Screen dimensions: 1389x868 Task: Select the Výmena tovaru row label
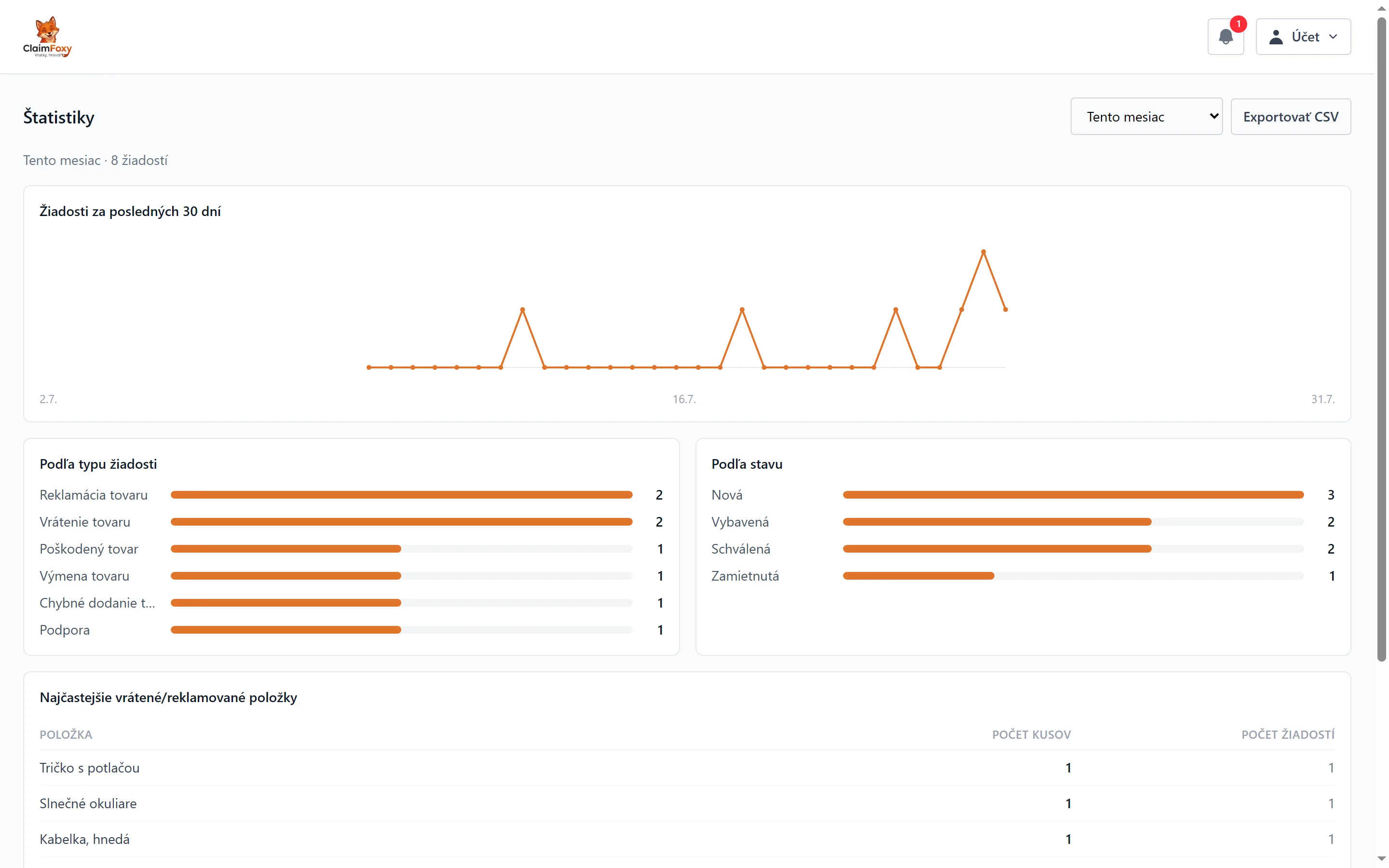(x=84, y=576)
